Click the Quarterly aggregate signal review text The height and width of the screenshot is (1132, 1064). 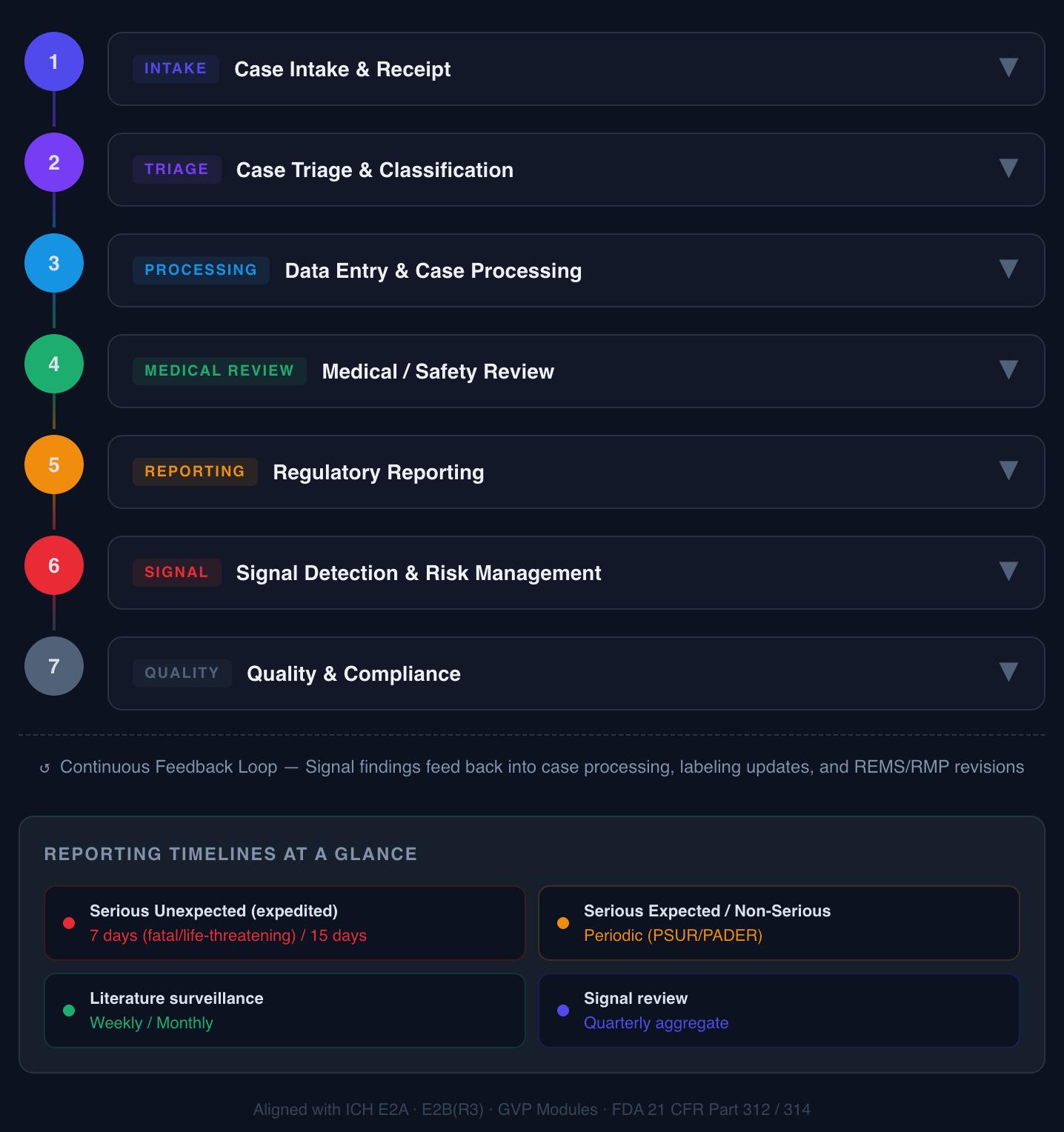656,1023
